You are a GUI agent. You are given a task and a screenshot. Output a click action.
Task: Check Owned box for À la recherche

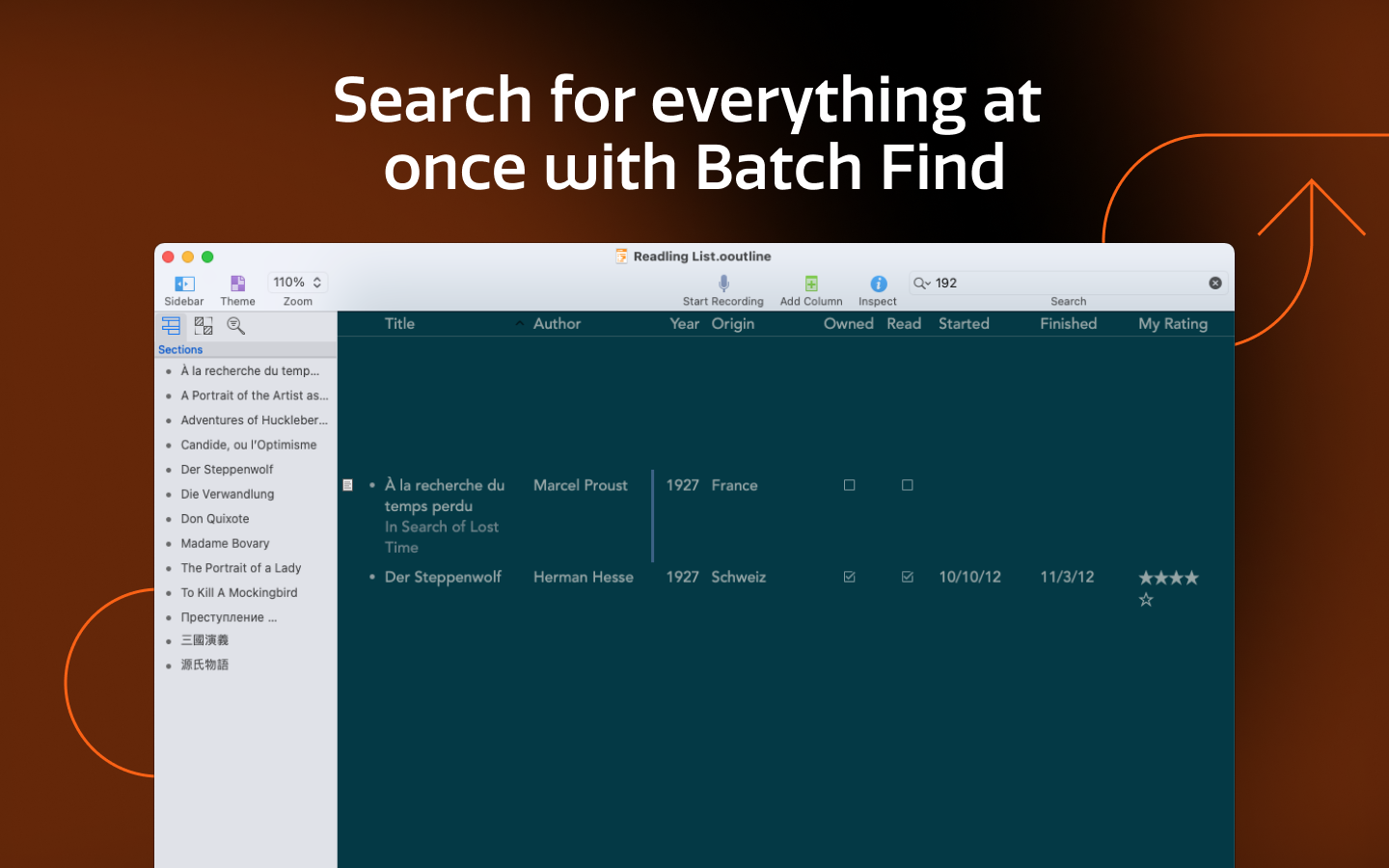click(x=850, y=485)
